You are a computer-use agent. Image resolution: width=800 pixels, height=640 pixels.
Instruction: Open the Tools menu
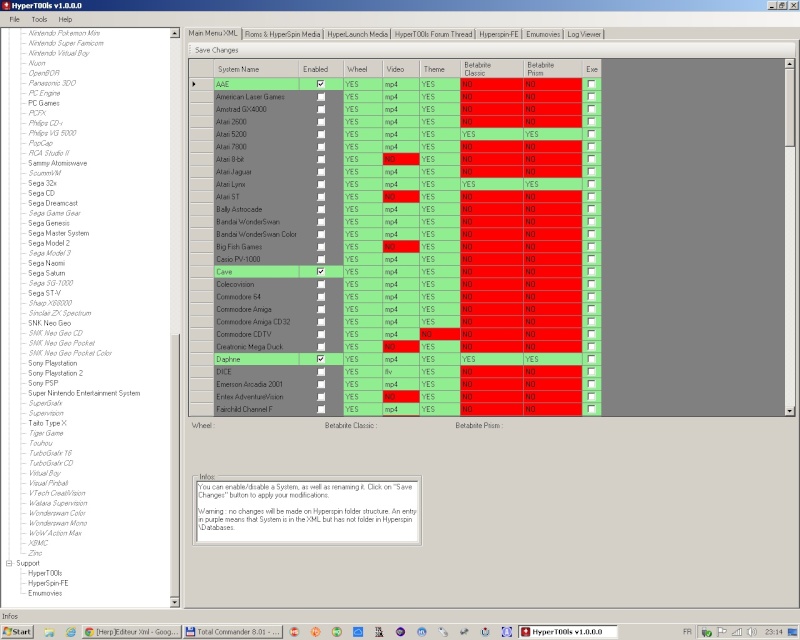pos(39,19)
